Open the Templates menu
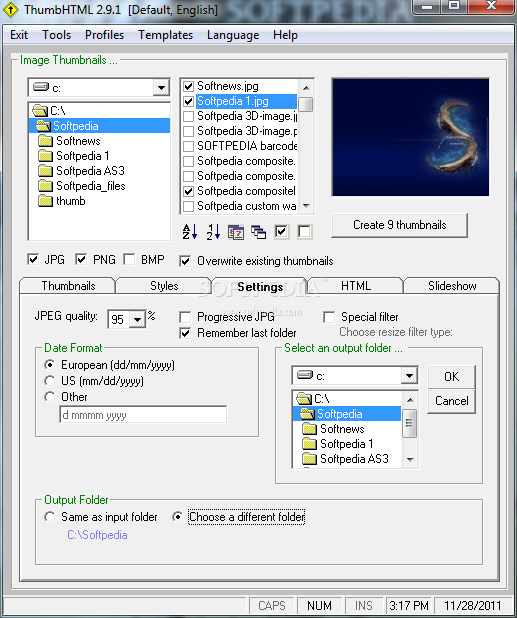Viewport: 517px width, 618px height. 166,35
